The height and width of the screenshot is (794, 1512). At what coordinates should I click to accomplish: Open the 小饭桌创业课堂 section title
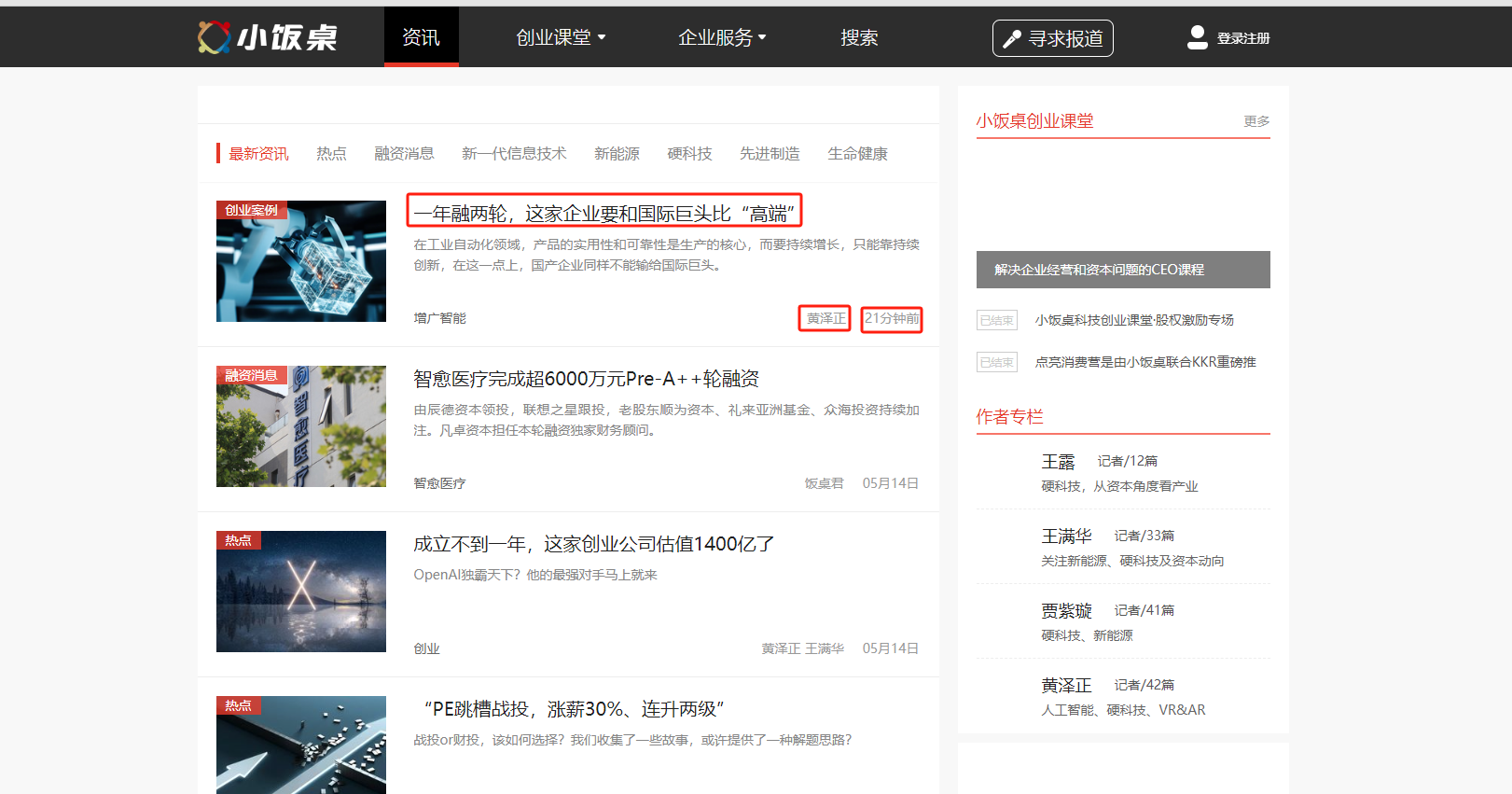pos(1034,120)
